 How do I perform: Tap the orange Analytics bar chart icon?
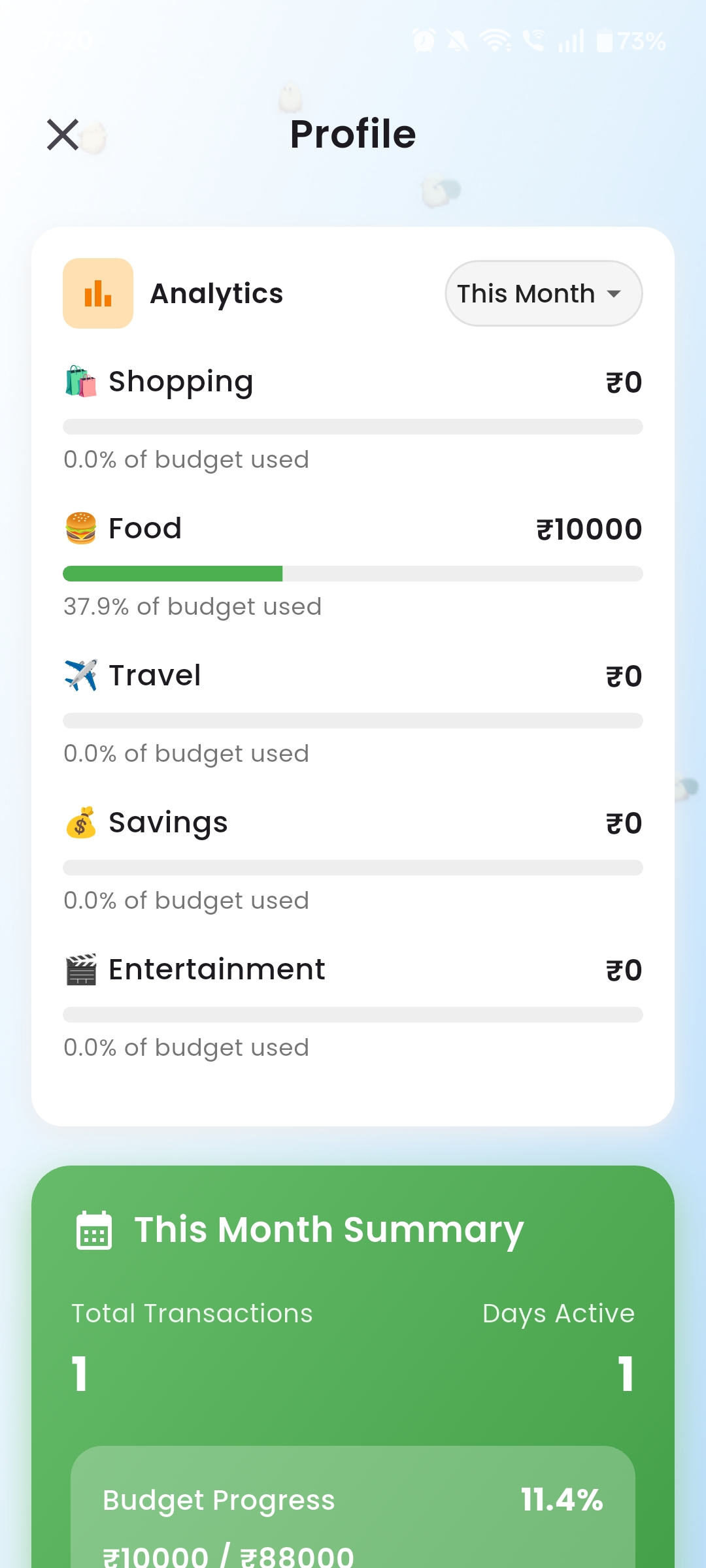point(98,293)
